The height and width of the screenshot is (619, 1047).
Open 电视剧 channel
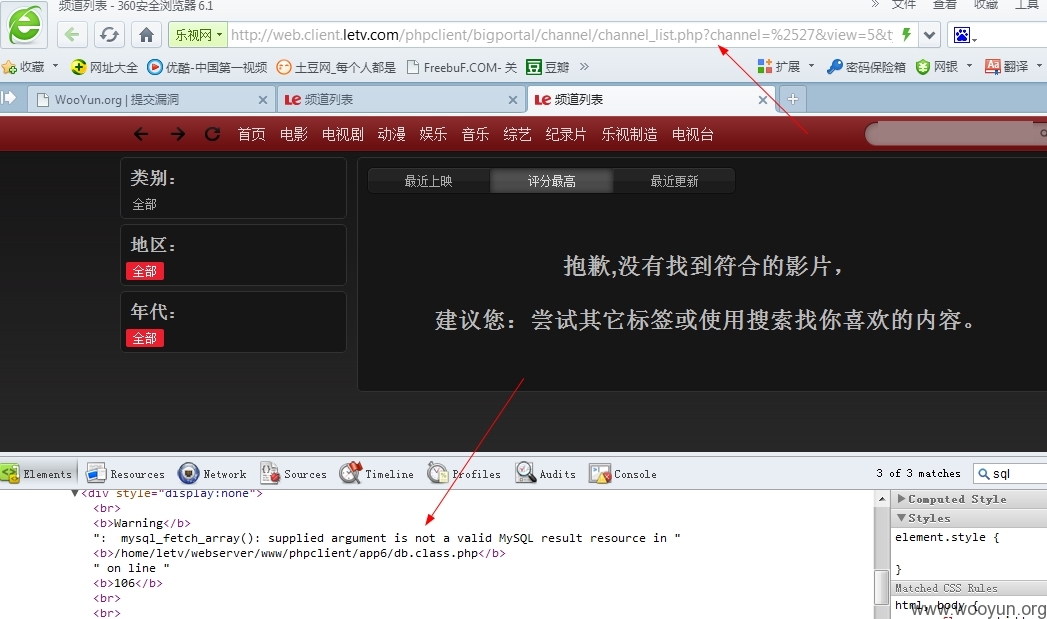click(343, 134)
